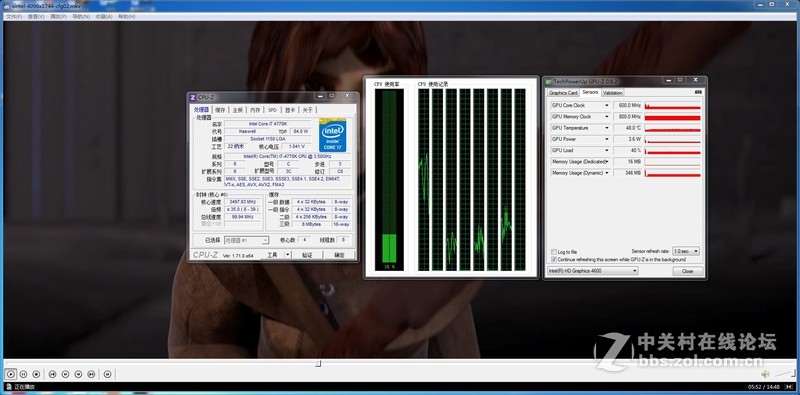Open the Graphics Card tab in GPU-Z
The width and height of the screenshot is (800, 395).
coord(563,93)
